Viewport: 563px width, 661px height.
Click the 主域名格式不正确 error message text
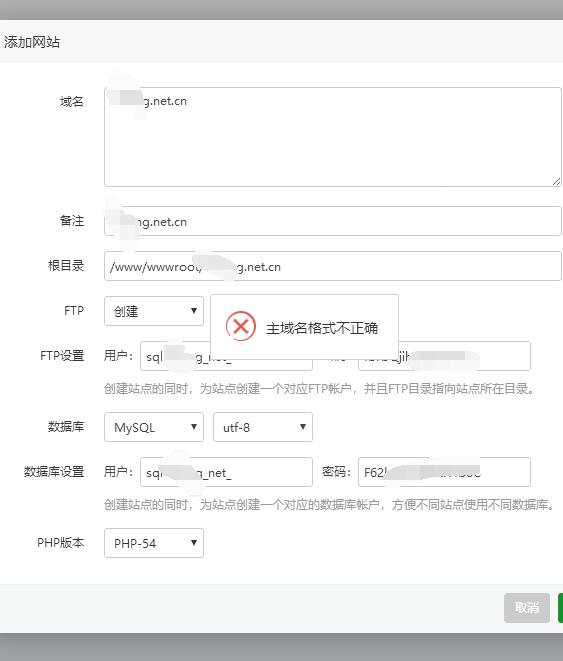point(322,328)
